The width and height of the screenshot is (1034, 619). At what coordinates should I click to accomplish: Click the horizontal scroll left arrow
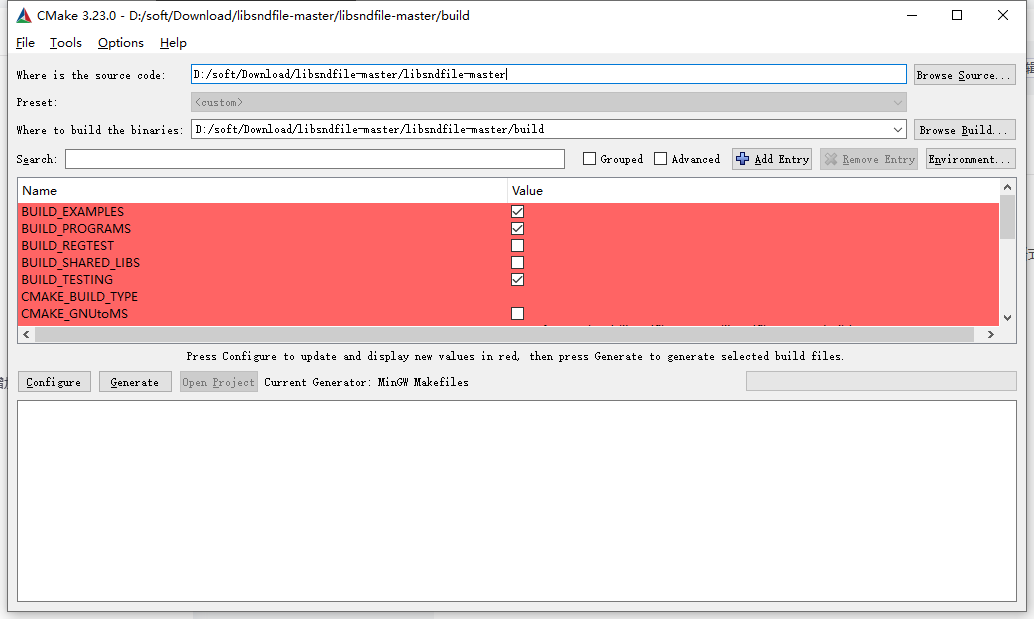click(26, 334)
